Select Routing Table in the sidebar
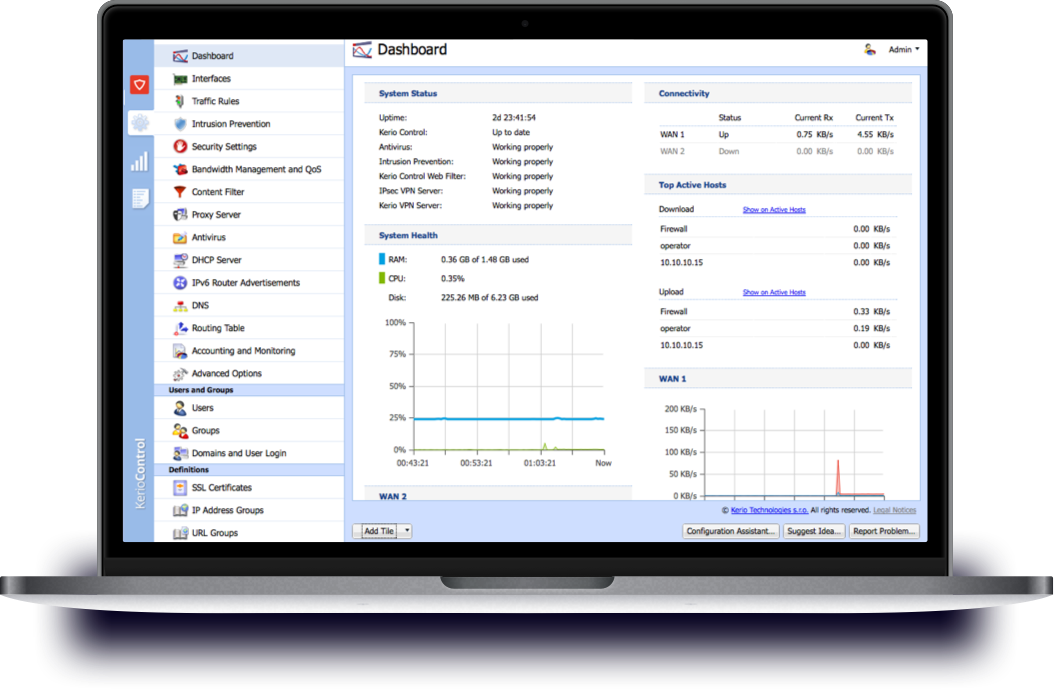This screenshot has width=1054, height=690. pos(218,328)
